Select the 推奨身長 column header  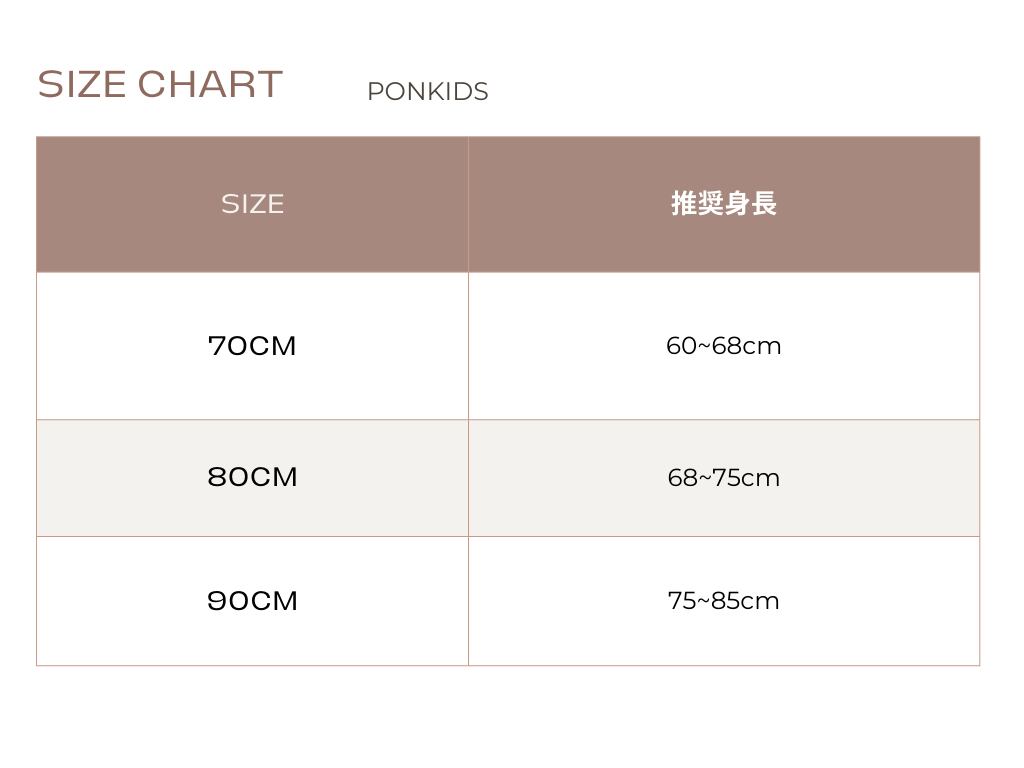pyautogui.click(x=723, y=204)
